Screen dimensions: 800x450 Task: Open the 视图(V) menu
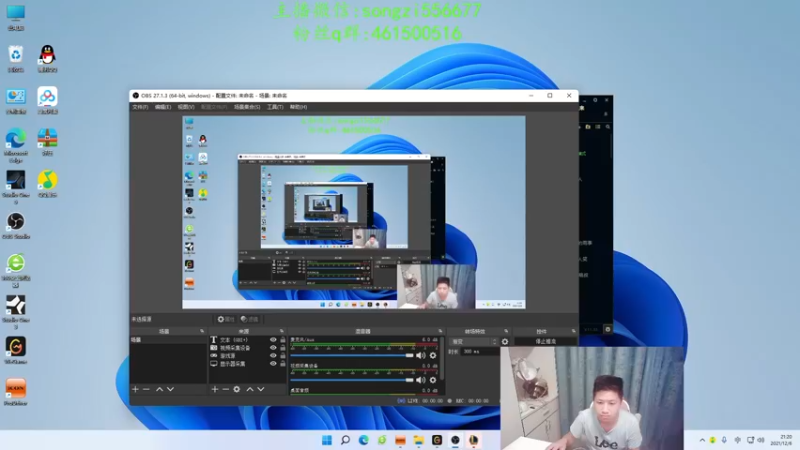(186, 107)
